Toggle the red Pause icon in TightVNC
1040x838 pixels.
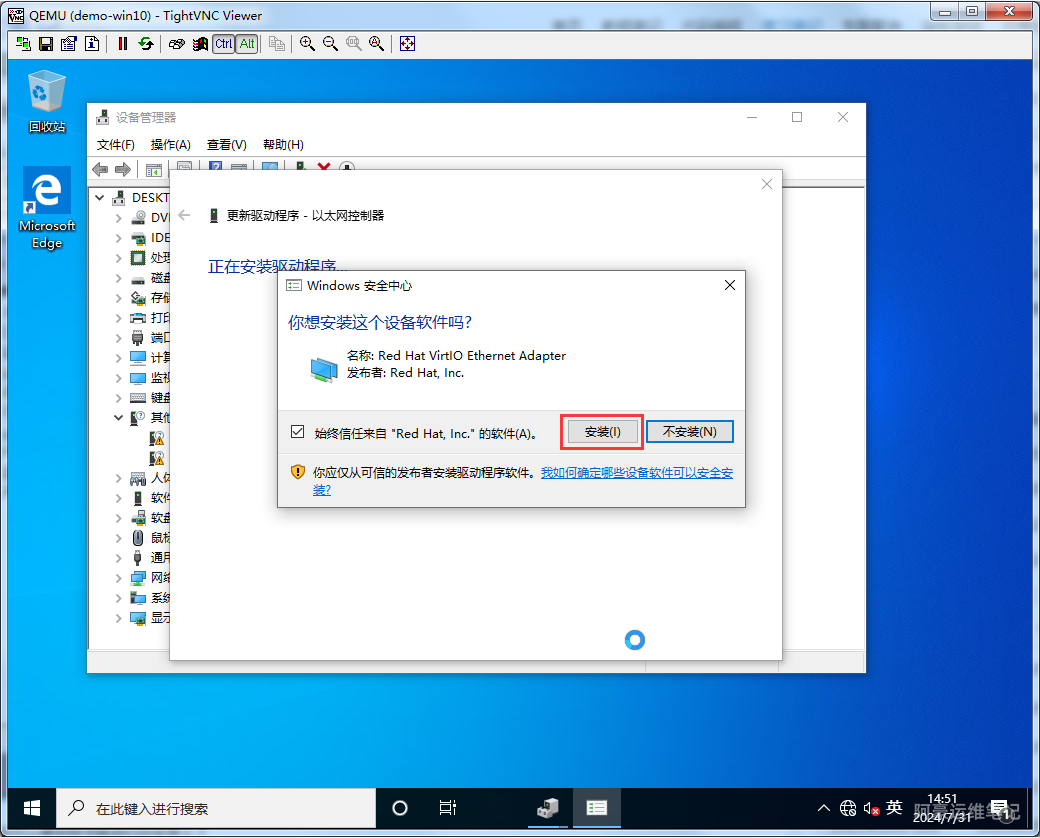point(123,44)
